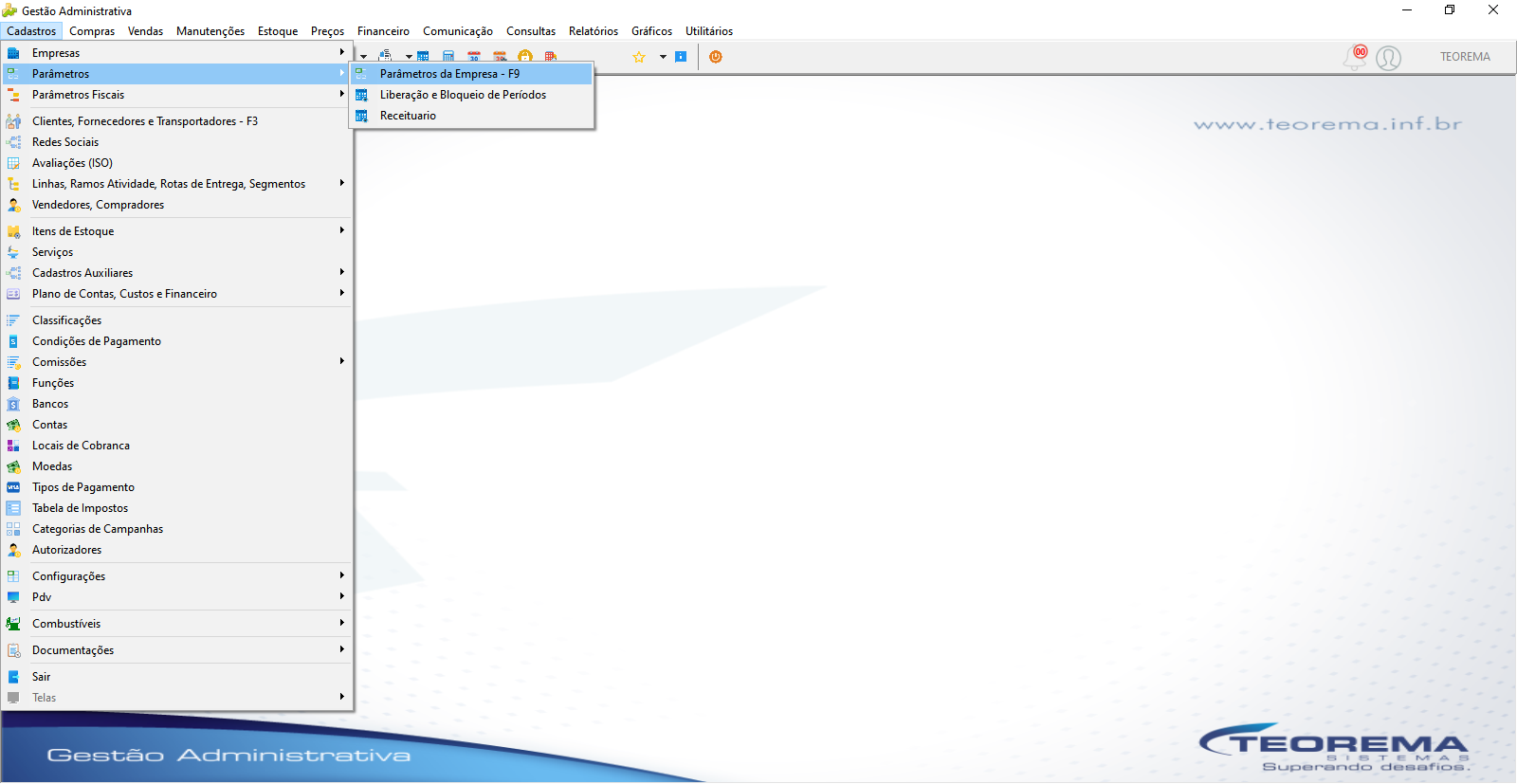This screenshot has width=1517, height=784.
Task: Open the Estoque menu
Action: coord(278,31)
